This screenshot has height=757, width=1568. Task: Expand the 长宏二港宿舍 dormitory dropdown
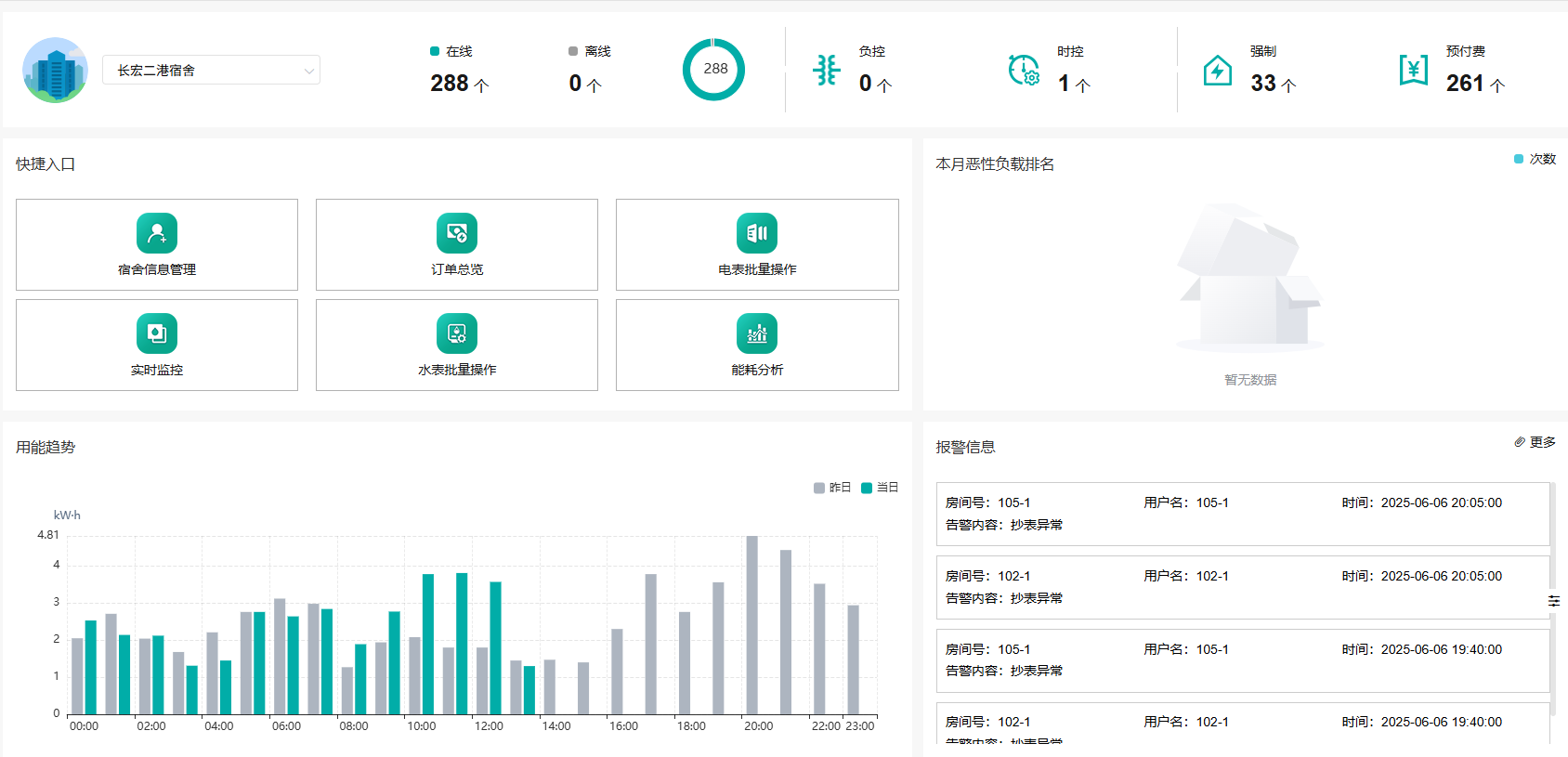211,71
